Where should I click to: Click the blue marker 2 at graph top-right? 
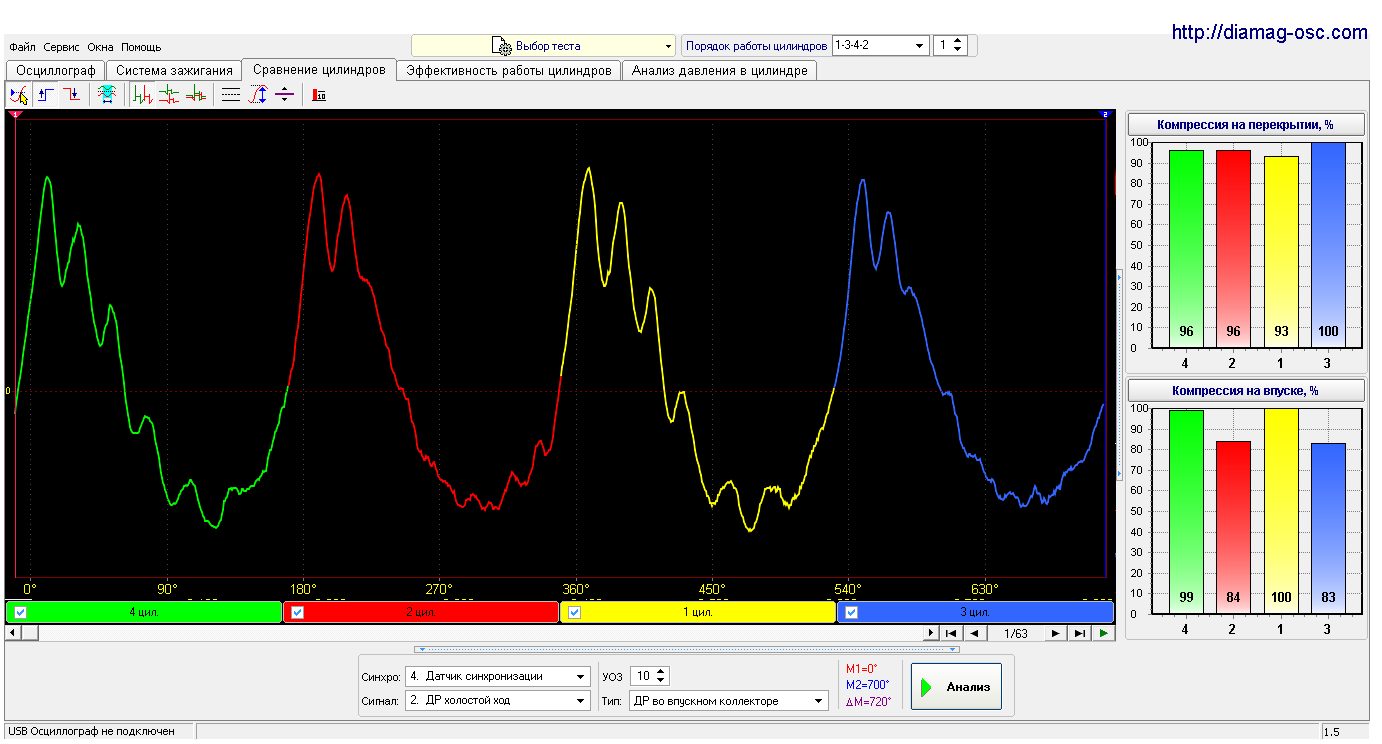[1106, 115]
